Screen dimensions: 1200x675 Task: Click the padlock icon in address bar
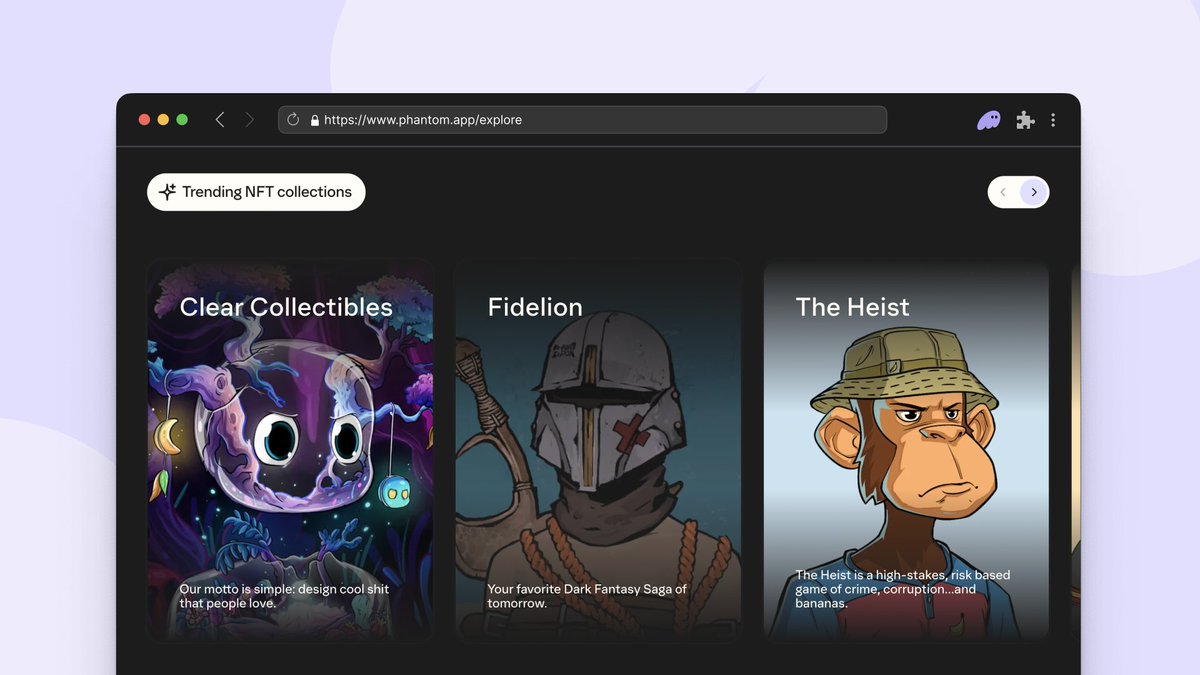315,120
